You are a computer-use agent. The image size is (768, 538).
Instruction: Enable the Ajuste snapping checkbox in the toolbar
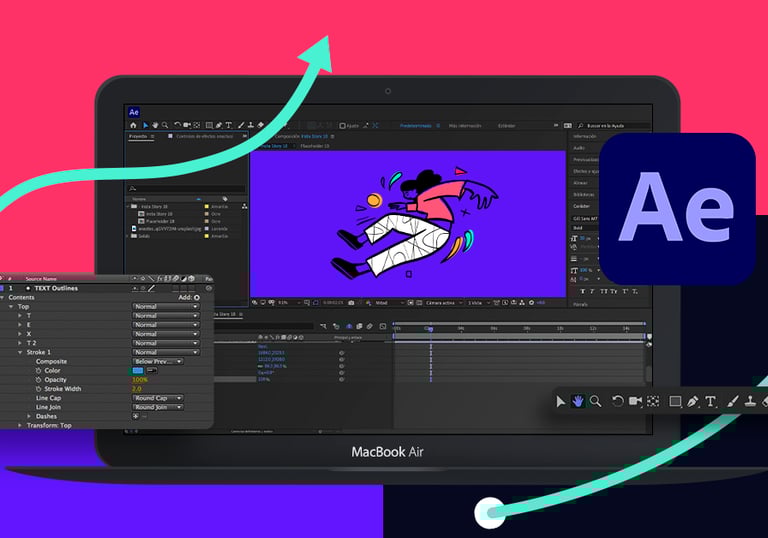(342, 126)
